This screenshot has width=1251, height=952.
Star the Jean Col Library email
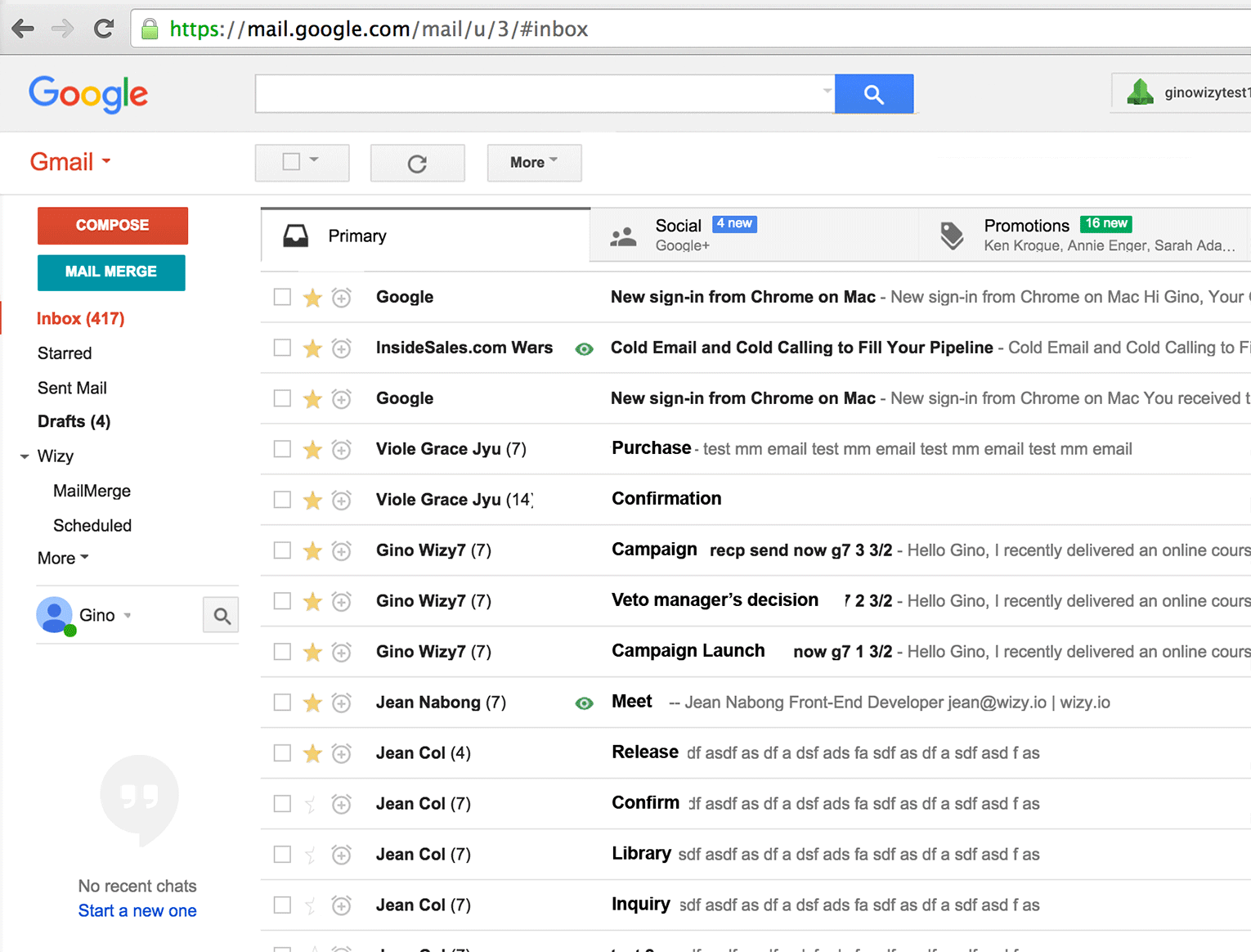click(x=312, y=855)
